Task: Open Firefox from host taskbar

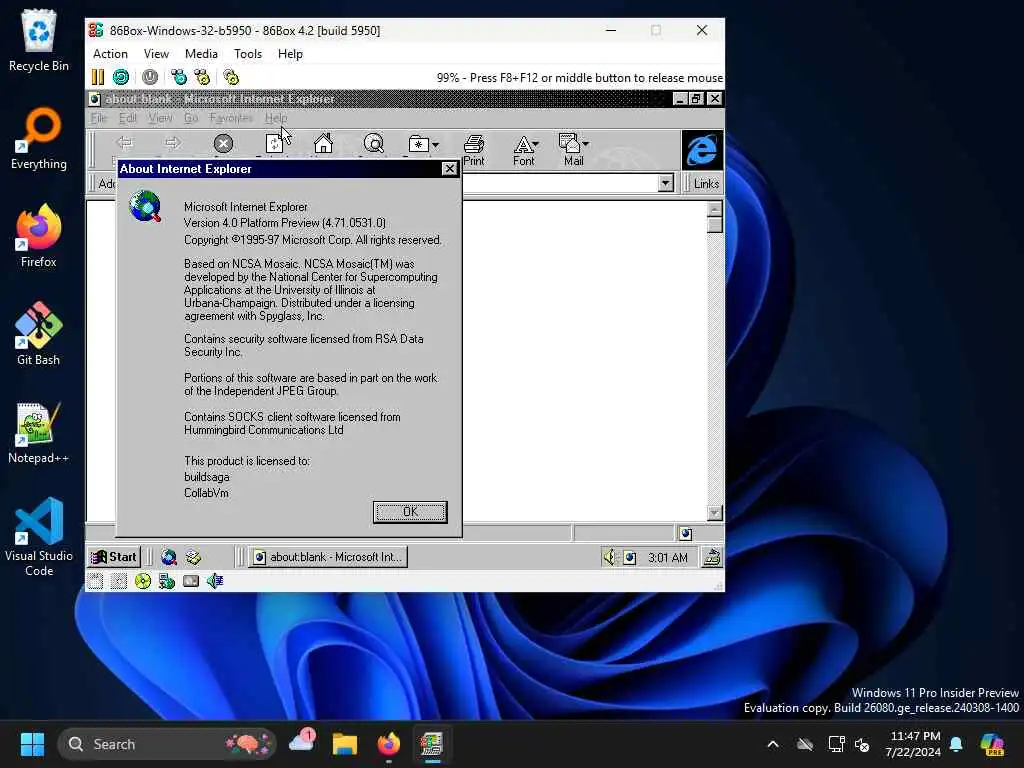Action: [x=389, y=744]
